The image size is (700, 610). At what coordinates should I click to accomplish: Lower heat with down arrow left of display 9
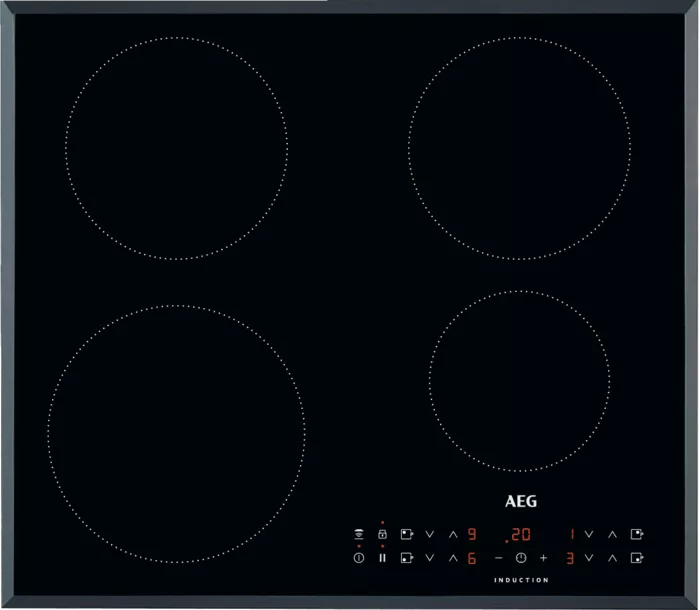click(x=429, y=534)
